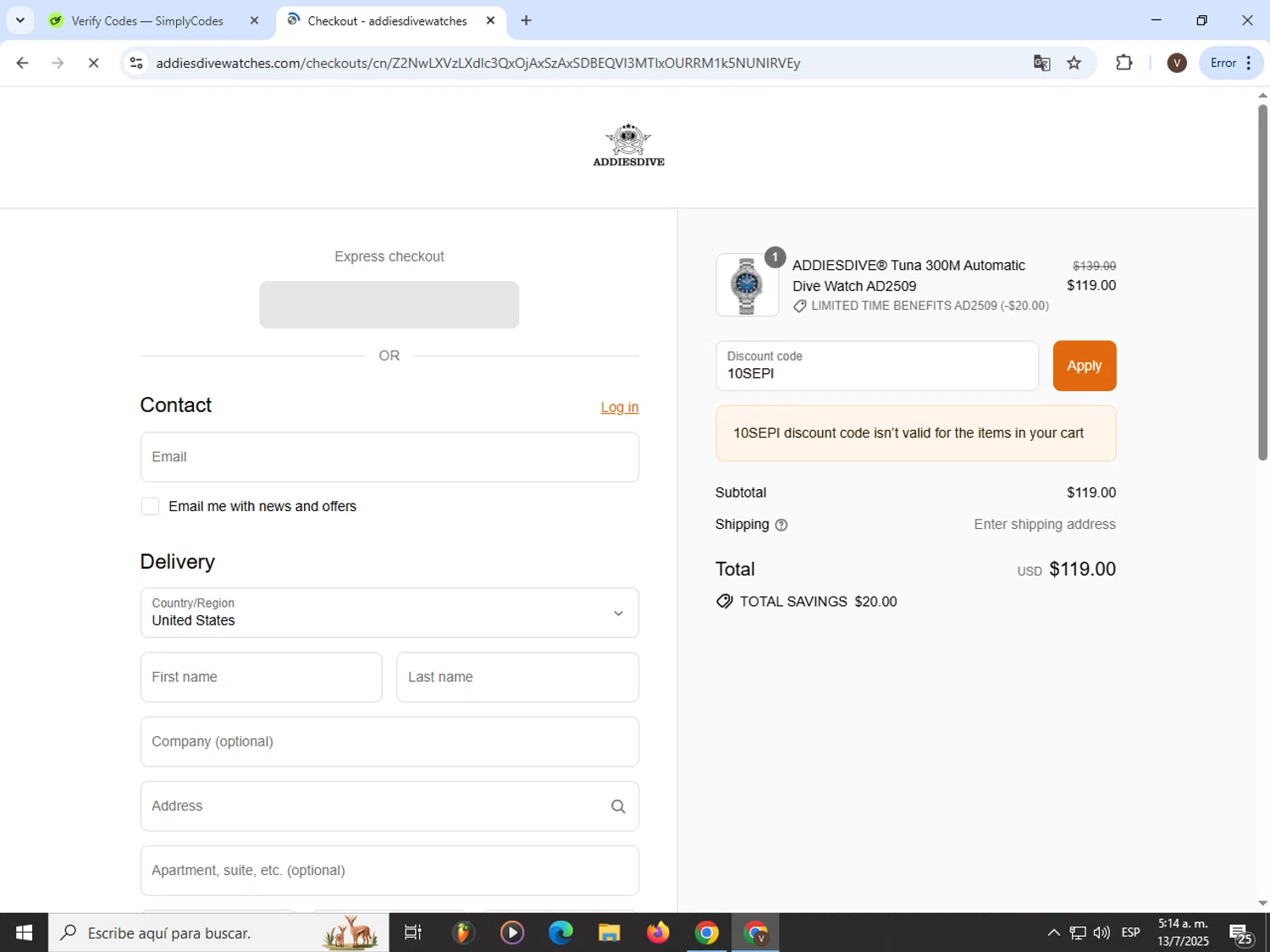Open the network tray icon
Image resolution: width=1270 pixels, height=952 pixels.
[1078, 933]
